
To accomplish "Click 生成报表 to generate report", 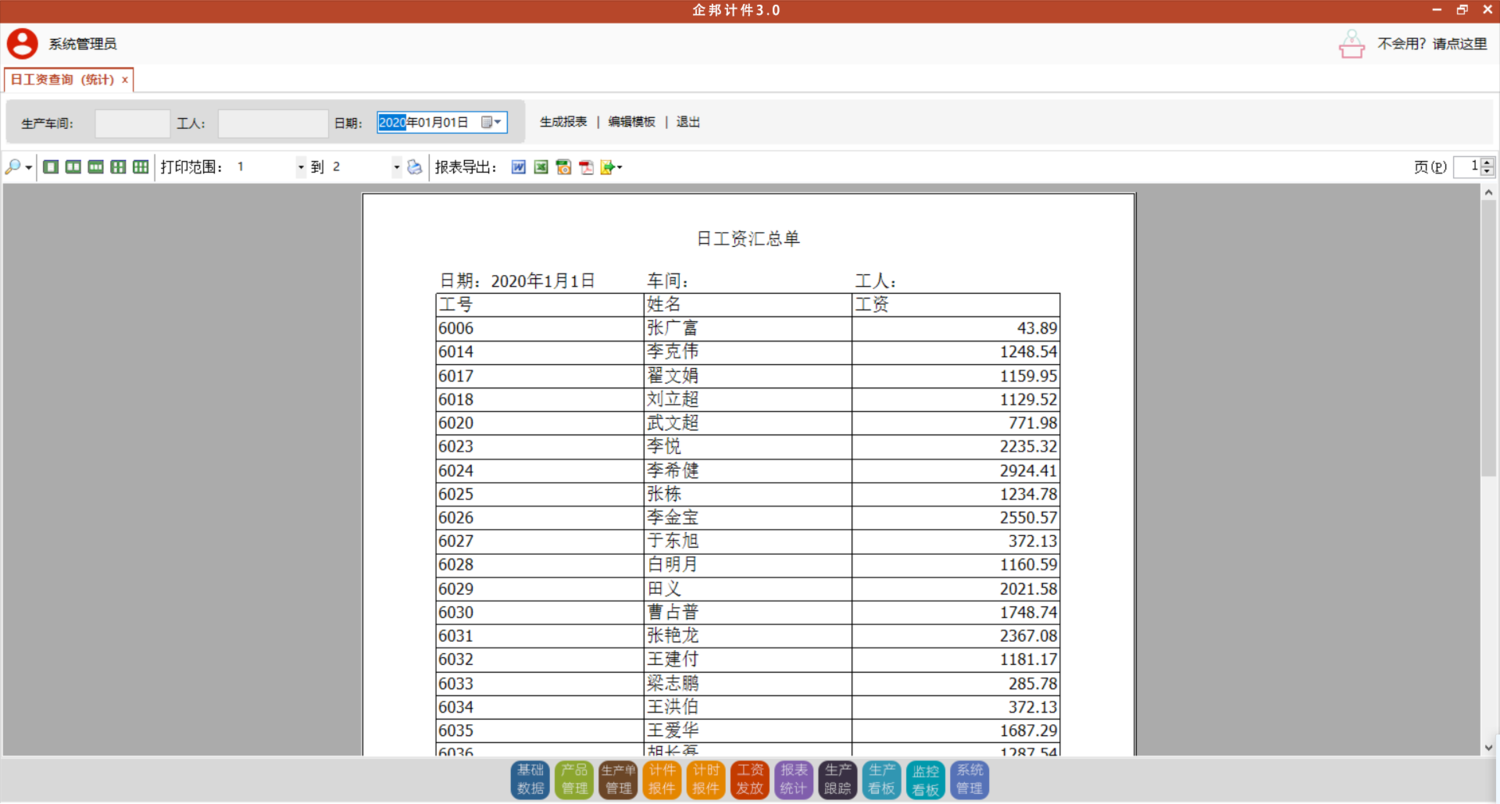I will 563,122.
